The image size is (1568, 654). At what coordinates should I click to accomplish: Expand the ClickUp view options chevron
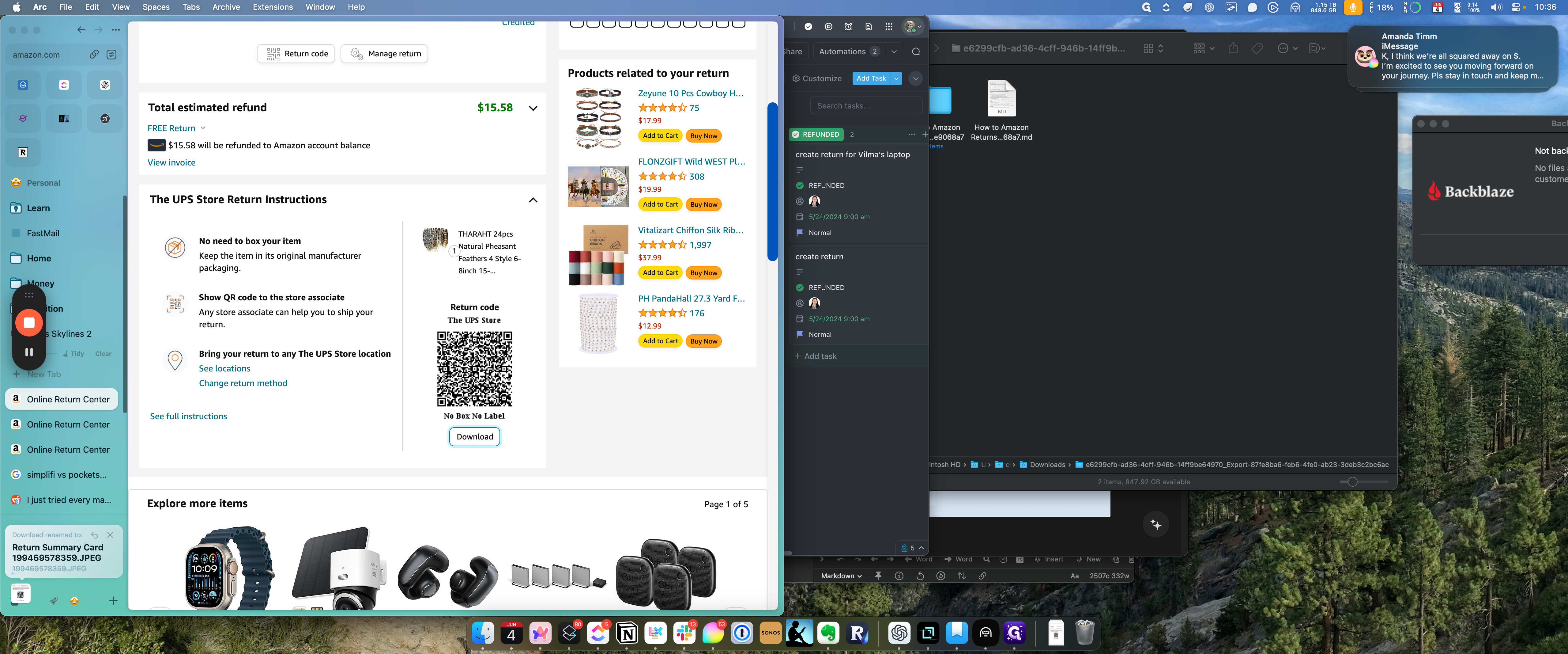click(915, 78)
